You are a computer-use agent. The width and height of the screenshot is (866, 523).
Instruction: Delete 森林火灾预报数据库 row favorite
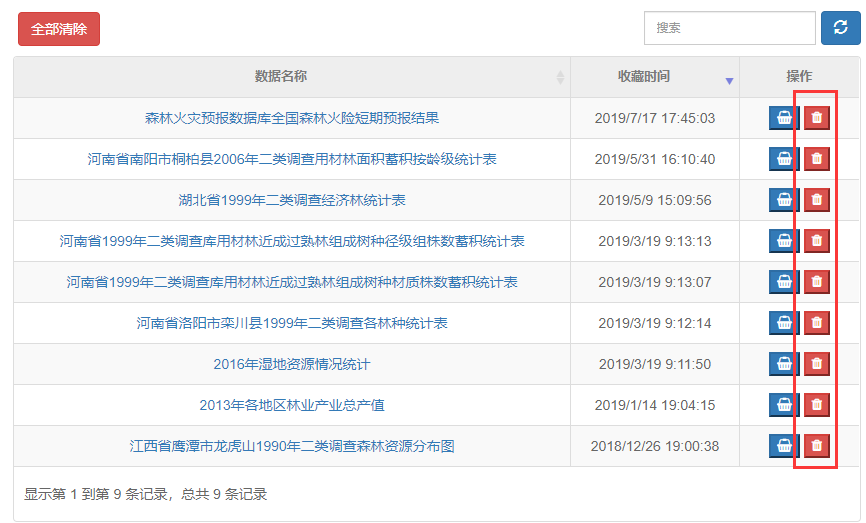[817, 118]
